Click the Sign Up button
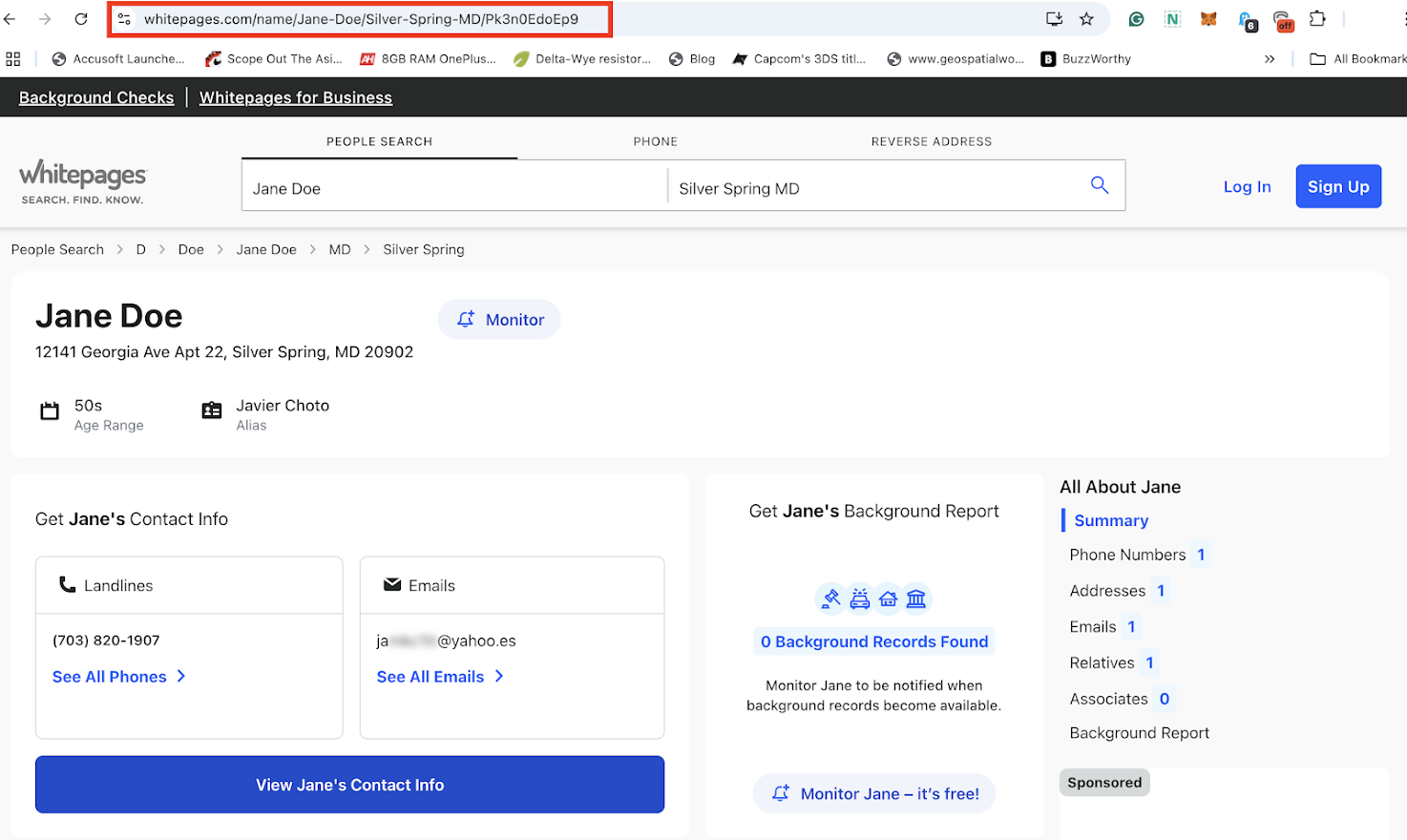Viewport: 1407px width, 840px height. [1338, 186]
